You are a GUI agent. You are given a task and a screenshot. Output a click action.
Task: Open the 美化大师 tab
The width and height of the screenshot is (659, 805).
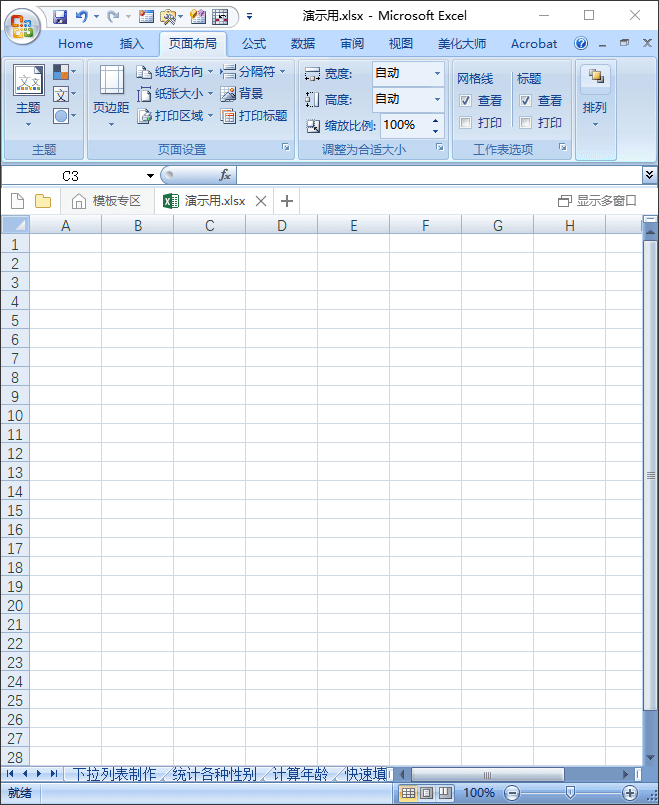coord(462,44)
